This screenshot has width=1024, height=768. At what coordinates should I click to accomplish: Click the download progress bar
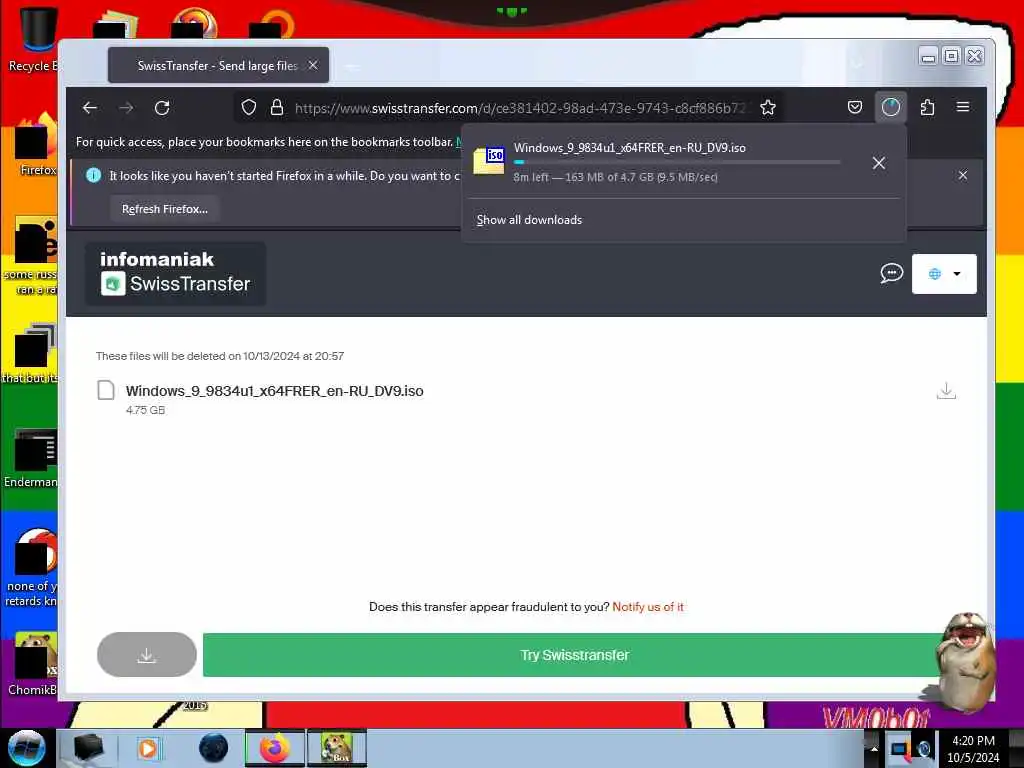(677, 162)
